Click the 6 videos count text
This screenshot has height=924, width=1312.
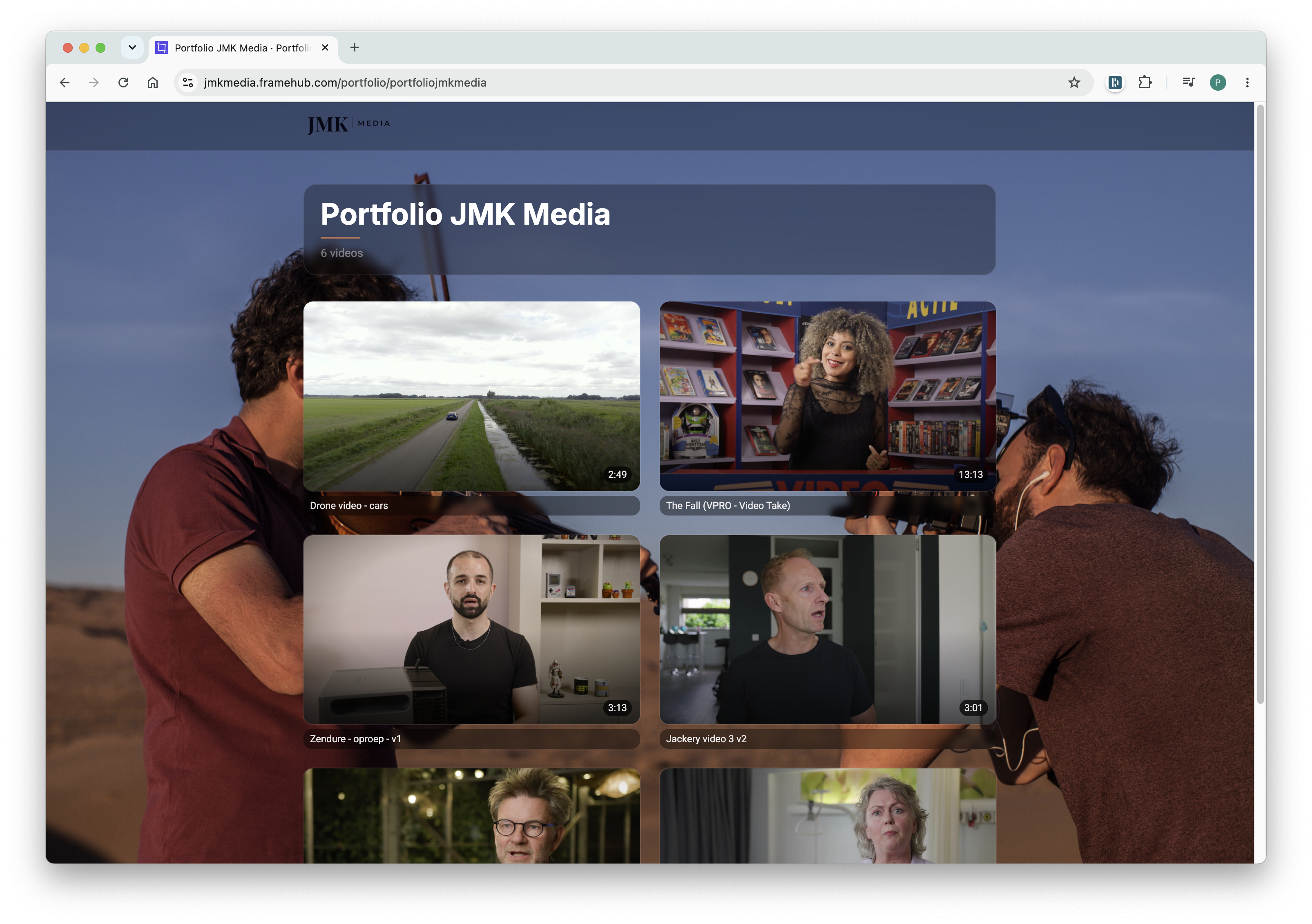pyautogui.click(x=342, y=253)
